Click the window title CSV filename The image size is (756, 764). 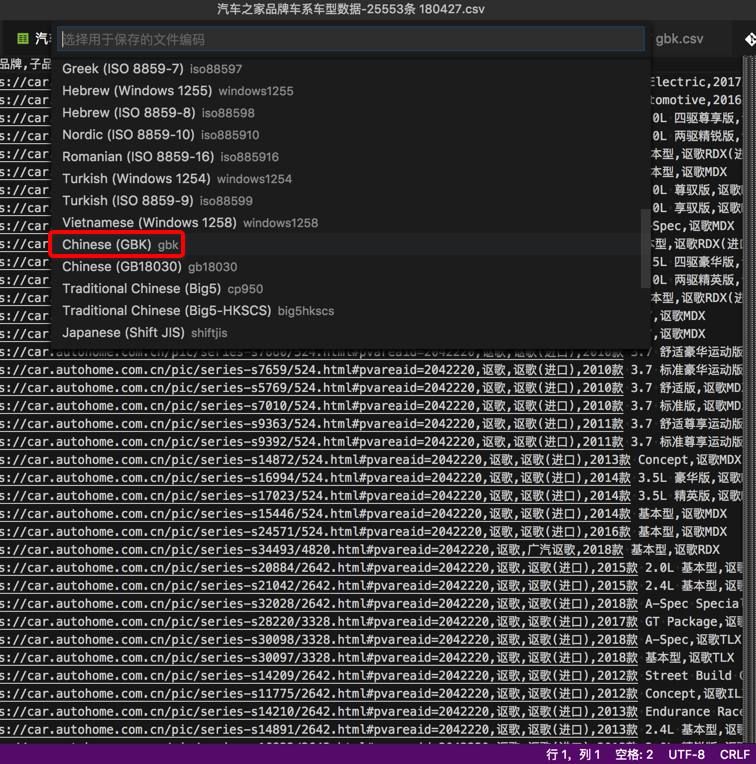click(x=351, y=9)
